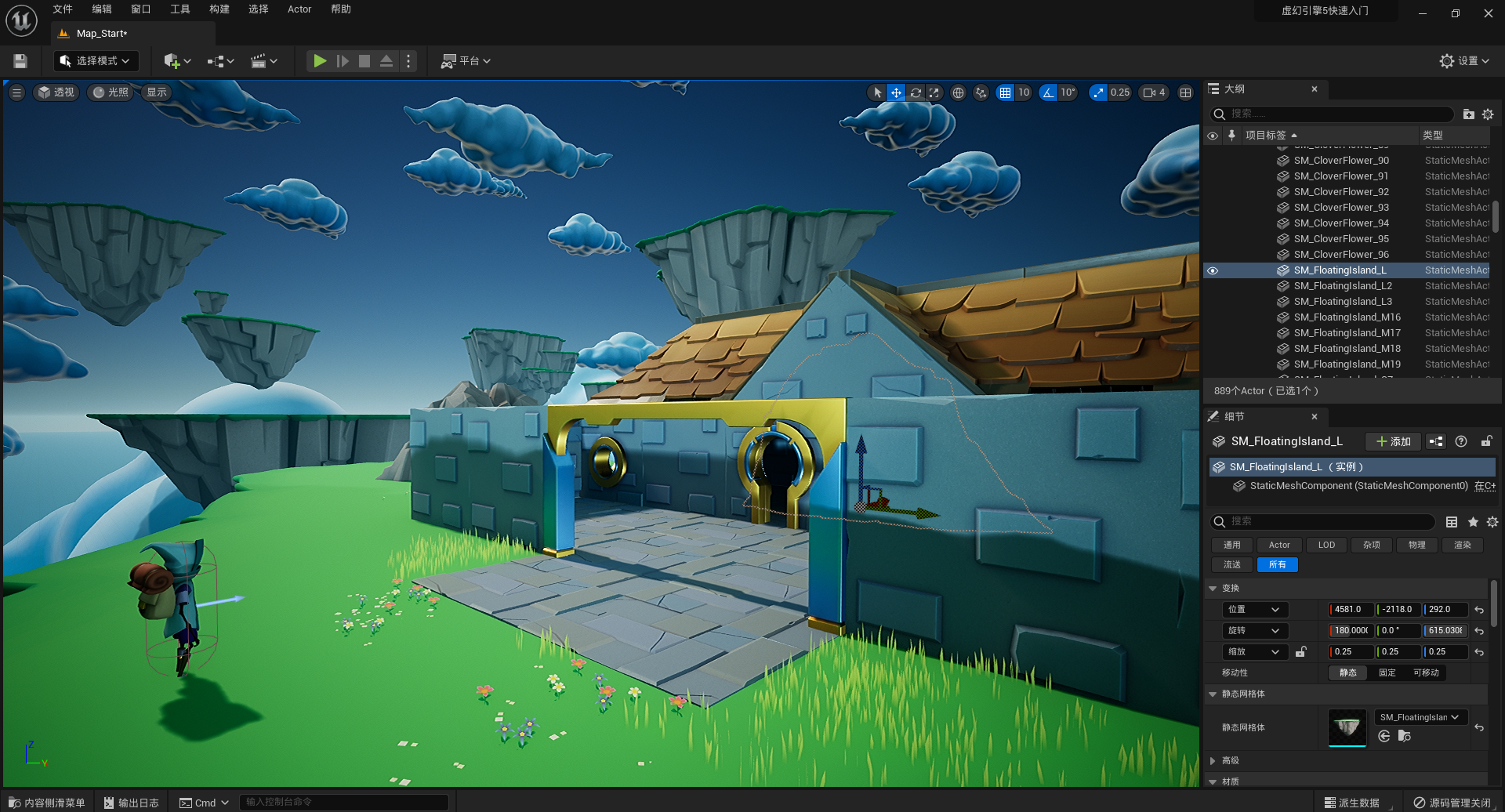Save the current level with the disk icon
Screen dimensions: 1505x812
[x=20, y=61]
